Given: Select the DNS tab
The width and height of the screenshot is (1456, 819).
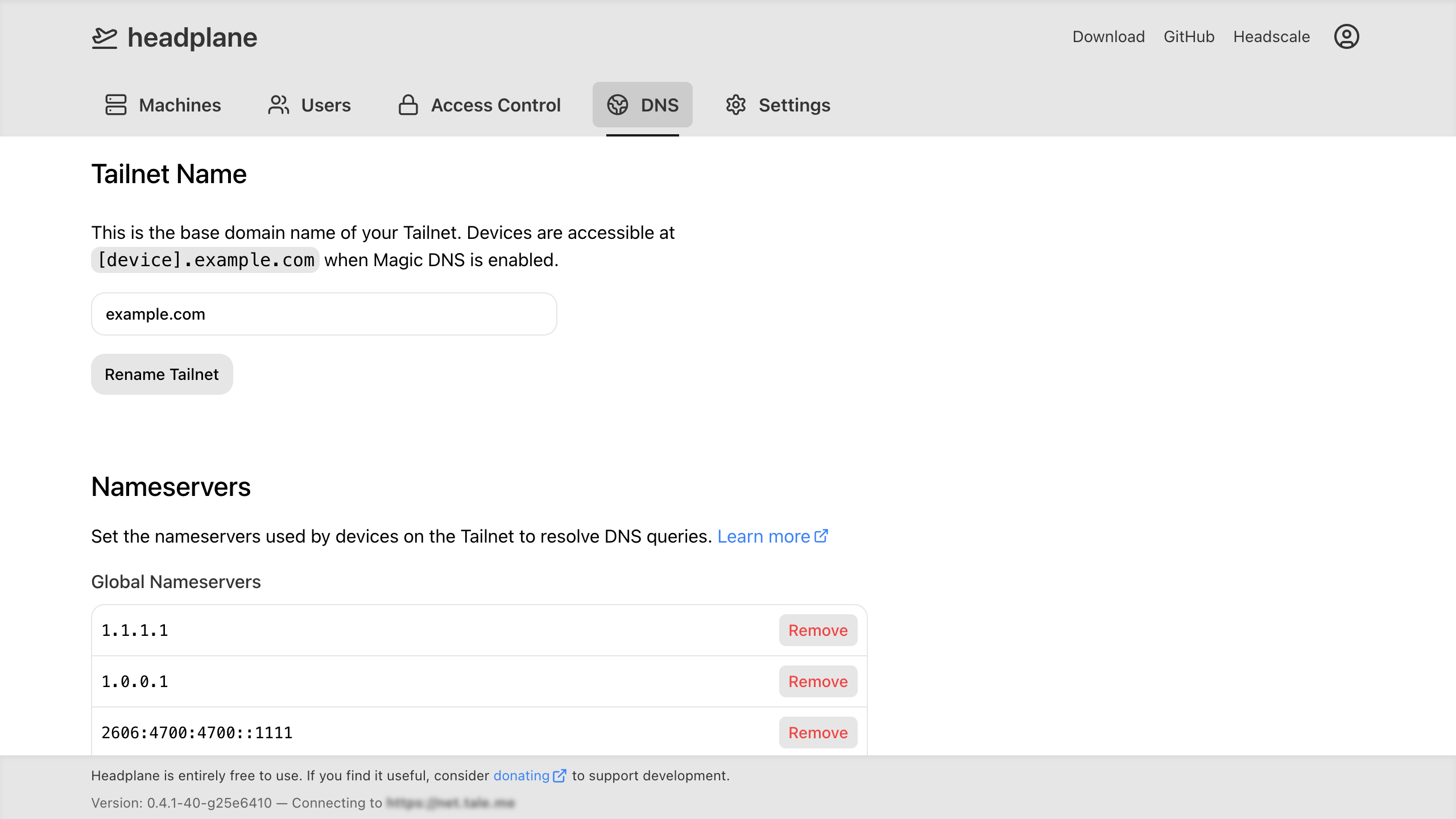Looking at the screenshot, I should pos(643,105).
